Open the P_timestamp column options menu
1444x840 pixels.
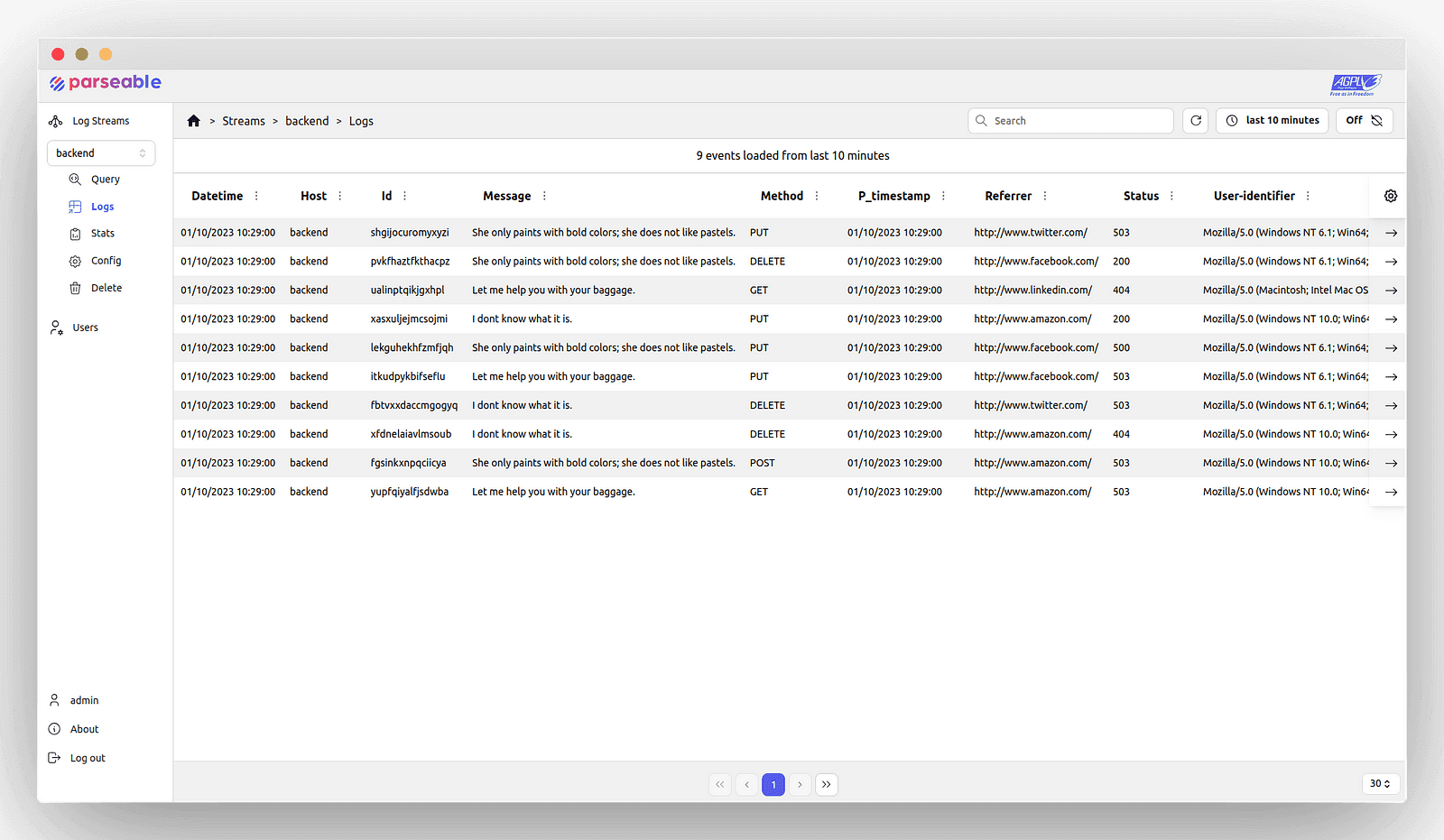(x=943, y=196)
